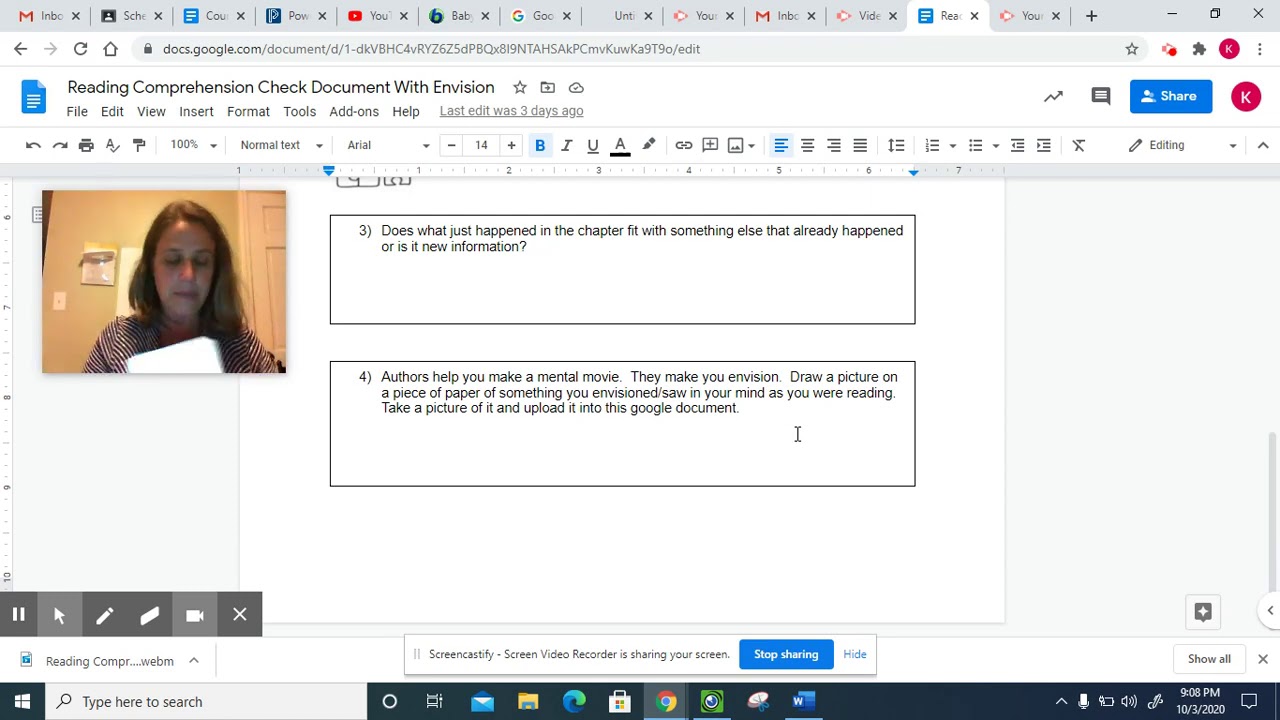The width and height of the screenshot is (1280, 720).
Task: Expand numbered list style options arrow
Action: (952, 146)
